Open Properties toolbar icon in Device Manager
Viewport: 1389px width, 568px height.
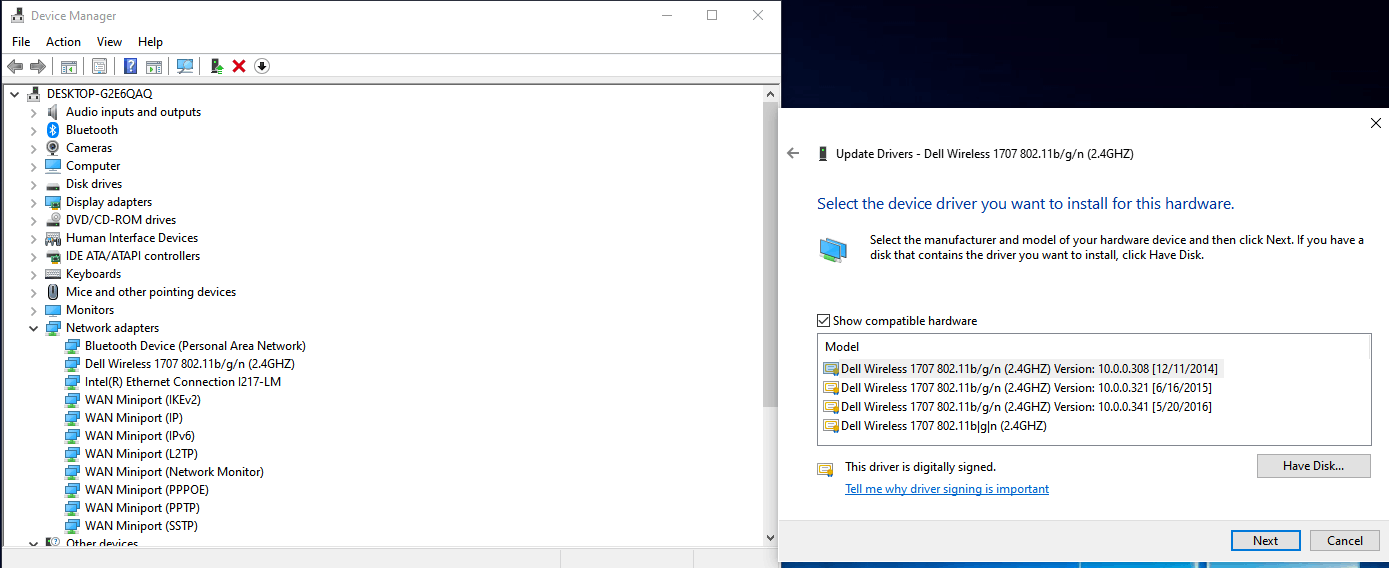pyautogui.click(x=99, y=66)
